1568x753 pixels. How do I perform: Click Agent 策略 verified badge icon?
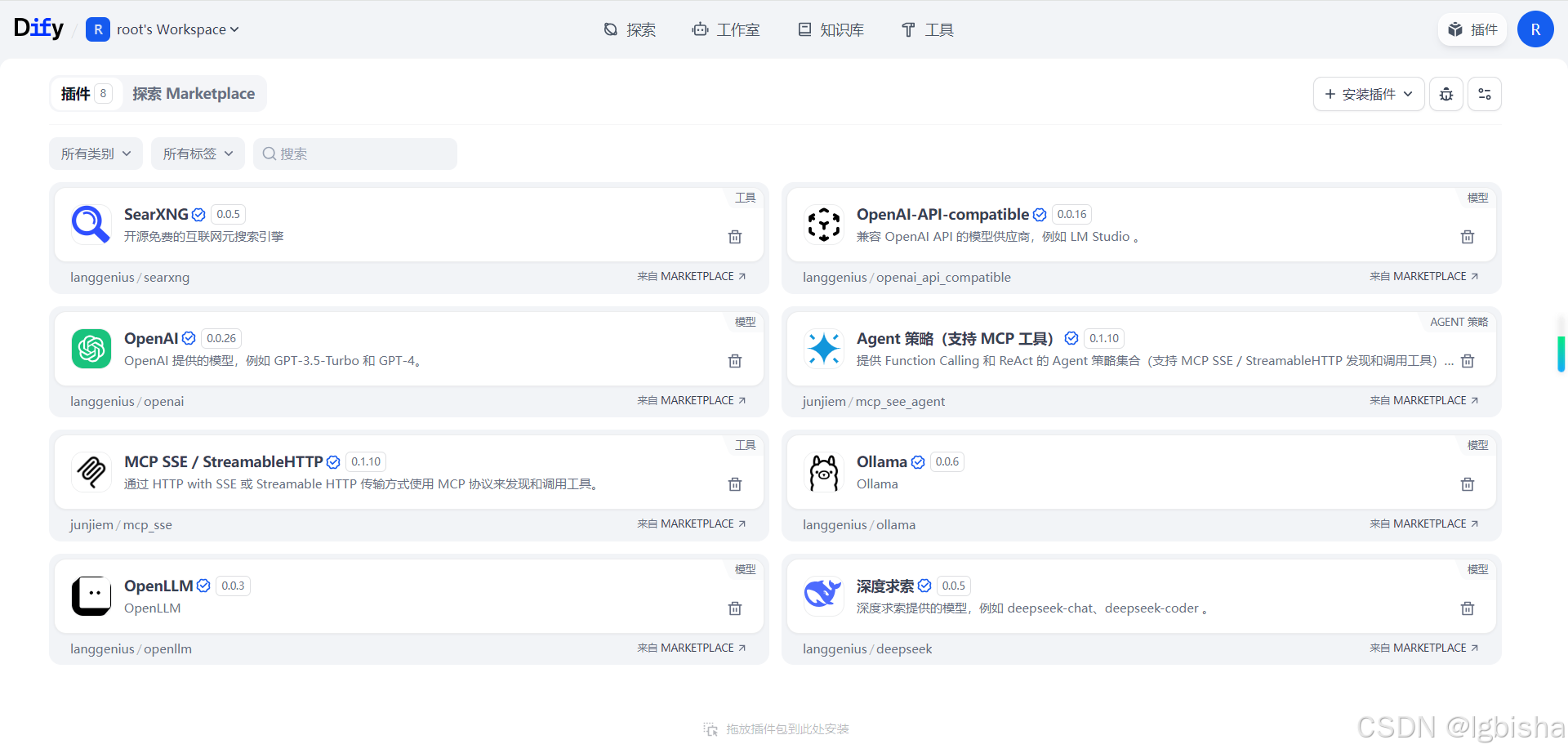click(1071, 338)
